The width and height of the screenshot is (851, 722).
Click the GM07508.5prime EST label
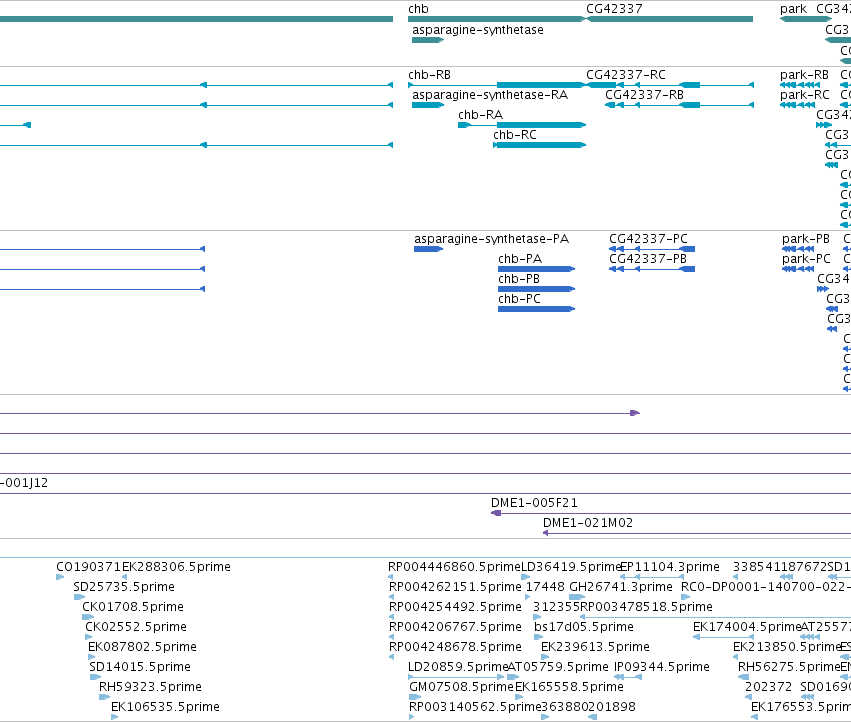(461, 687)
